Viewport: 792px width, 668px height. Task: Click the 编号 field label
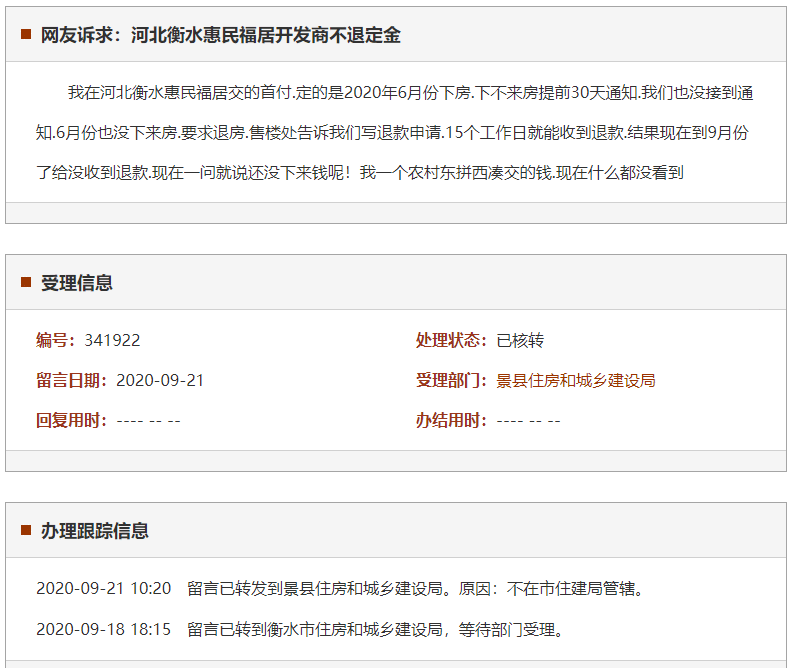pyautogui.click(x=56, y=341)
